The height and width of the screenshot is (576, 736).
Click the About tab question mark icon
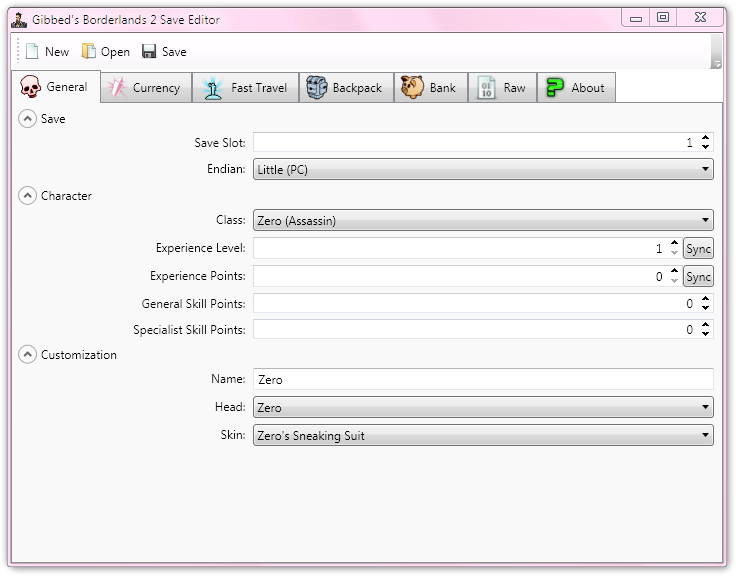(555, 88)
